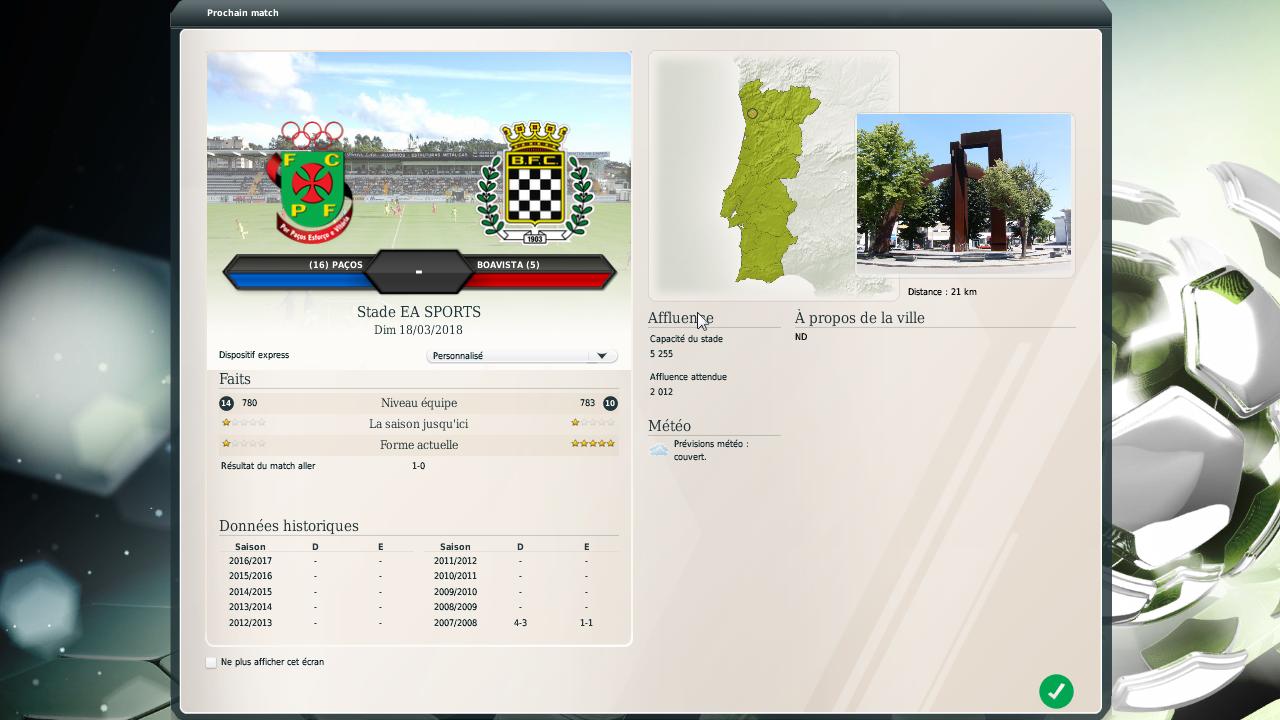Click the match date 'Dim 18/03/2018'

point(418,330)
